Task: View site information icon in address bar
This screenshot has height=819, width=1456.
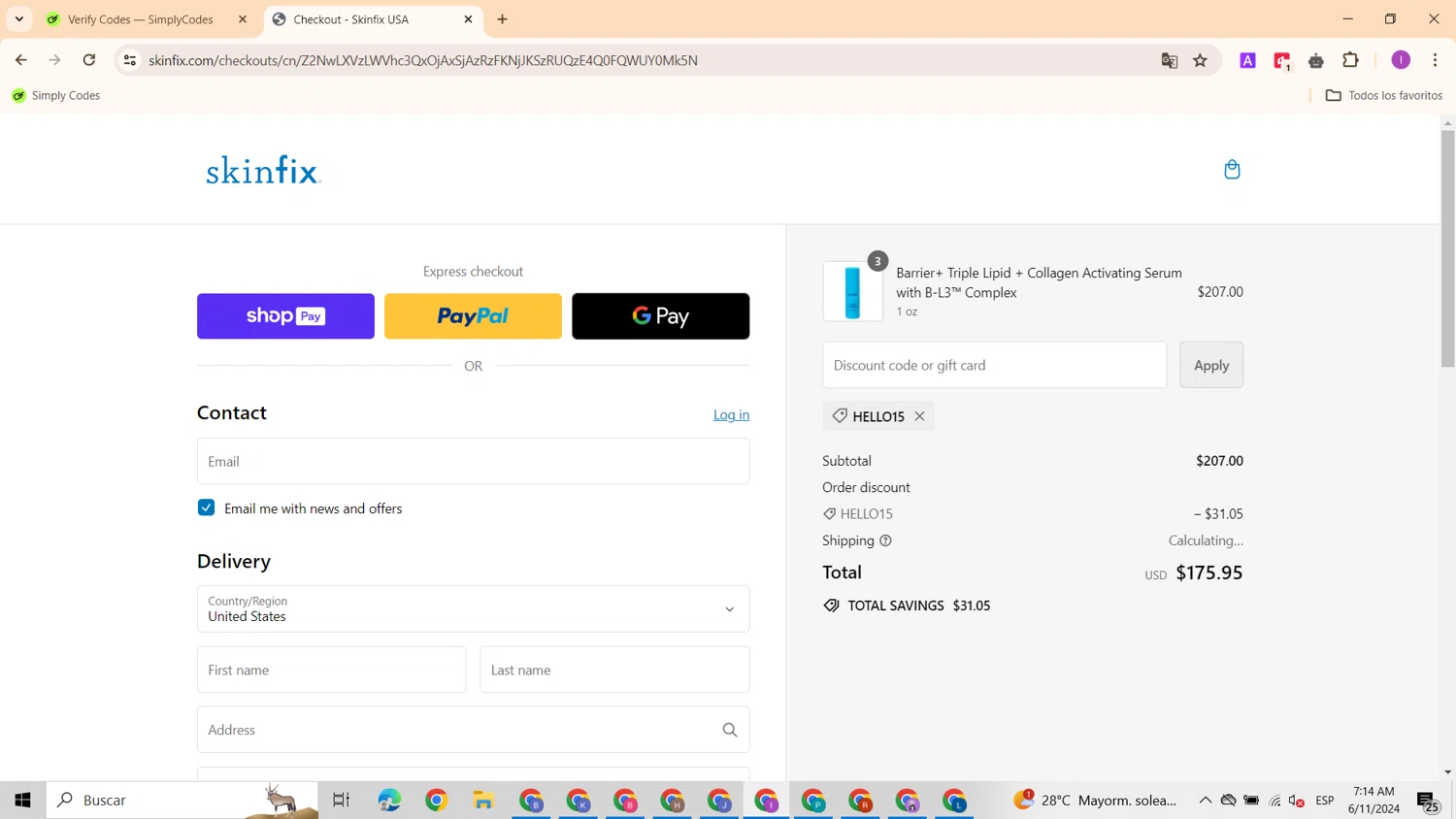Action: 130,60
